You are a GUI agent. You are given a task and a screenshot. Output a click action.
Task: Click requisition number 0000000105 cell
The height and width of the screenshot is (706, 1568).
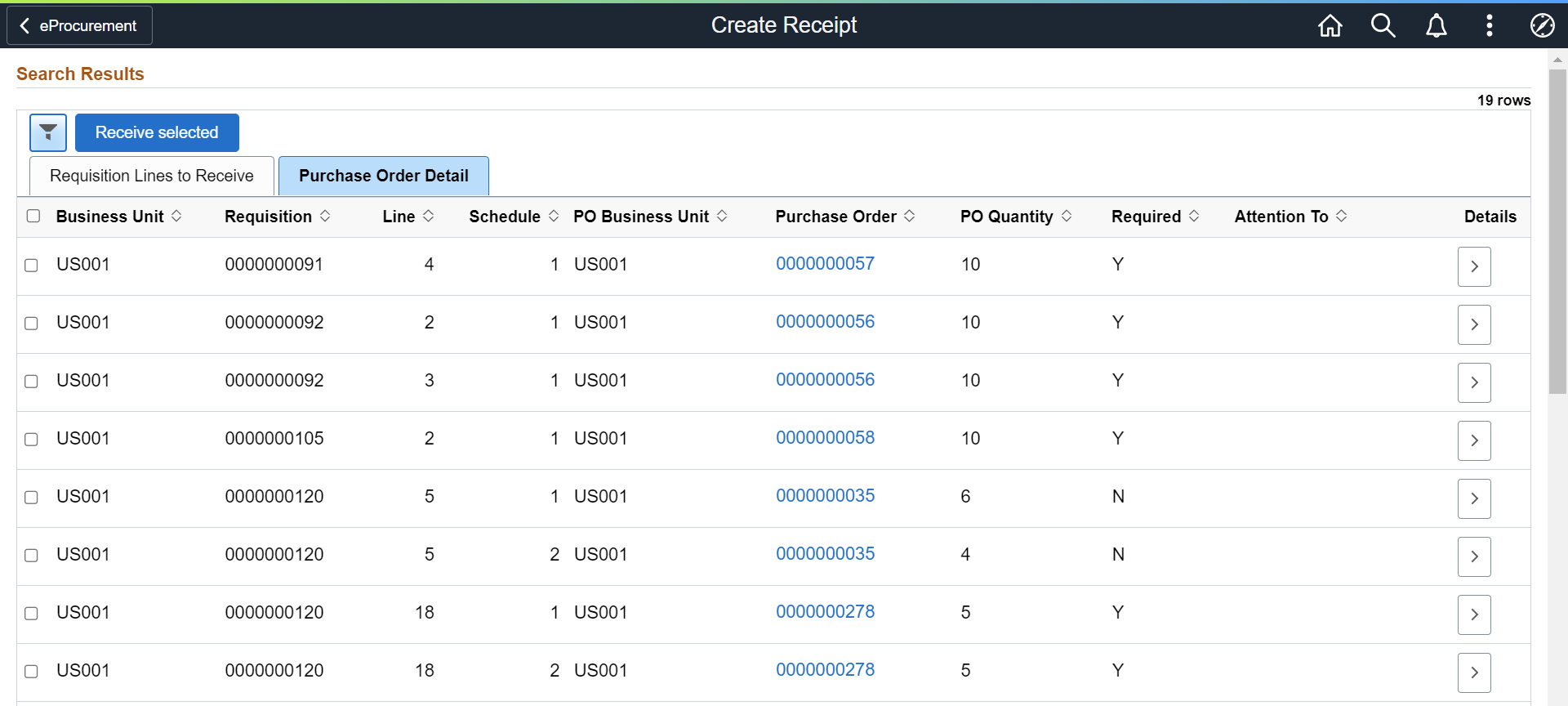(274, 439)
